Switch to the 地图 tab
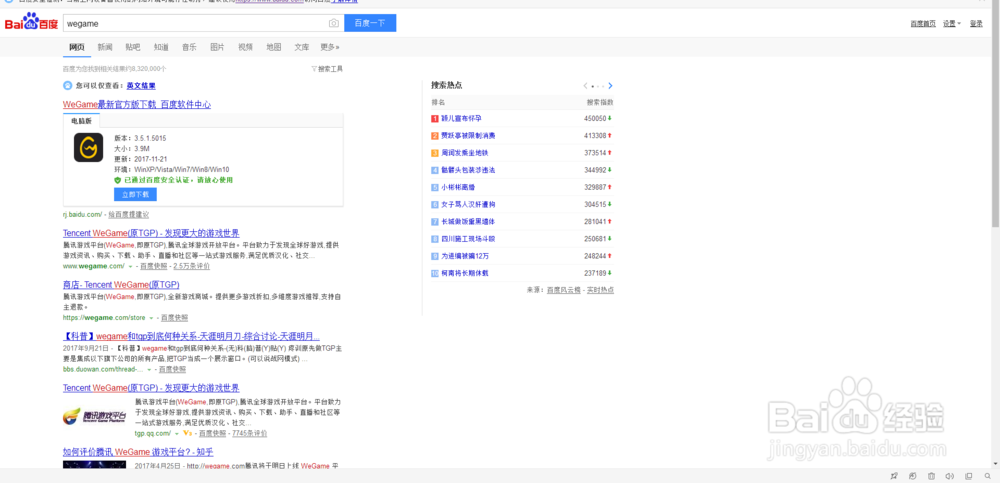Image resolution: width=1000 pixels, height=483 pixels. coord(274,47)
